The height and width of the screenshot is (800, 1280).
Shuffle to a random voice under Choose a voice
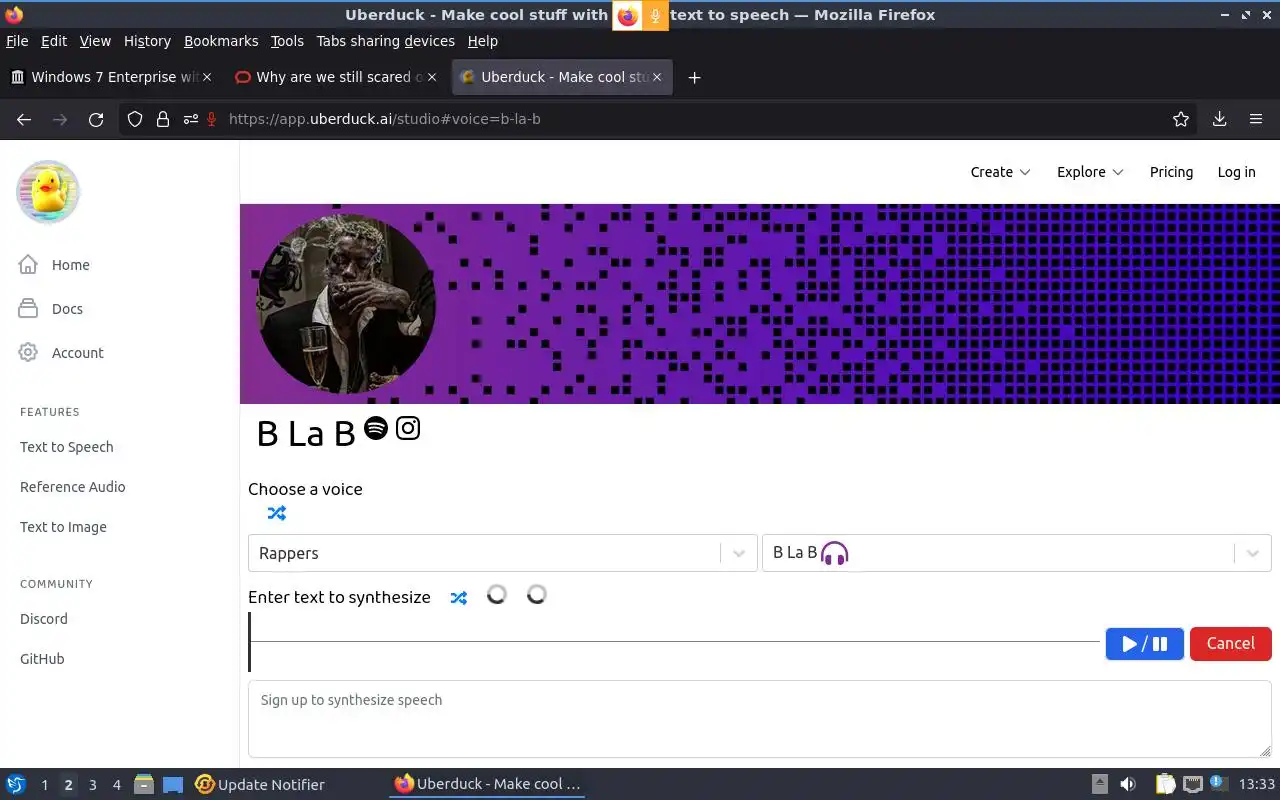point(277,513)
